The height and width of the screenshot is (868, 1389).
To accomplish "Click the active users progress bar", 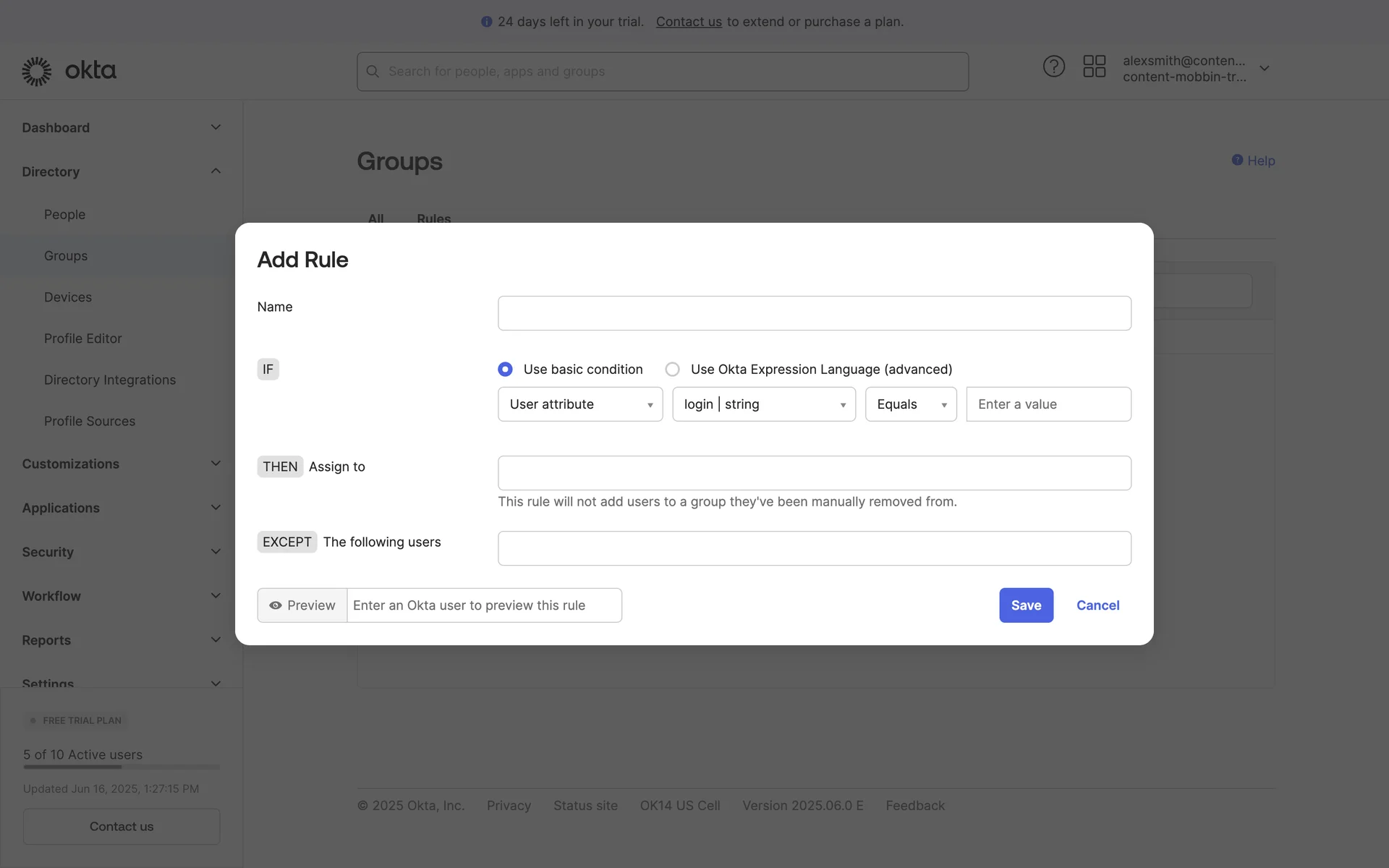I will (121, 767).
